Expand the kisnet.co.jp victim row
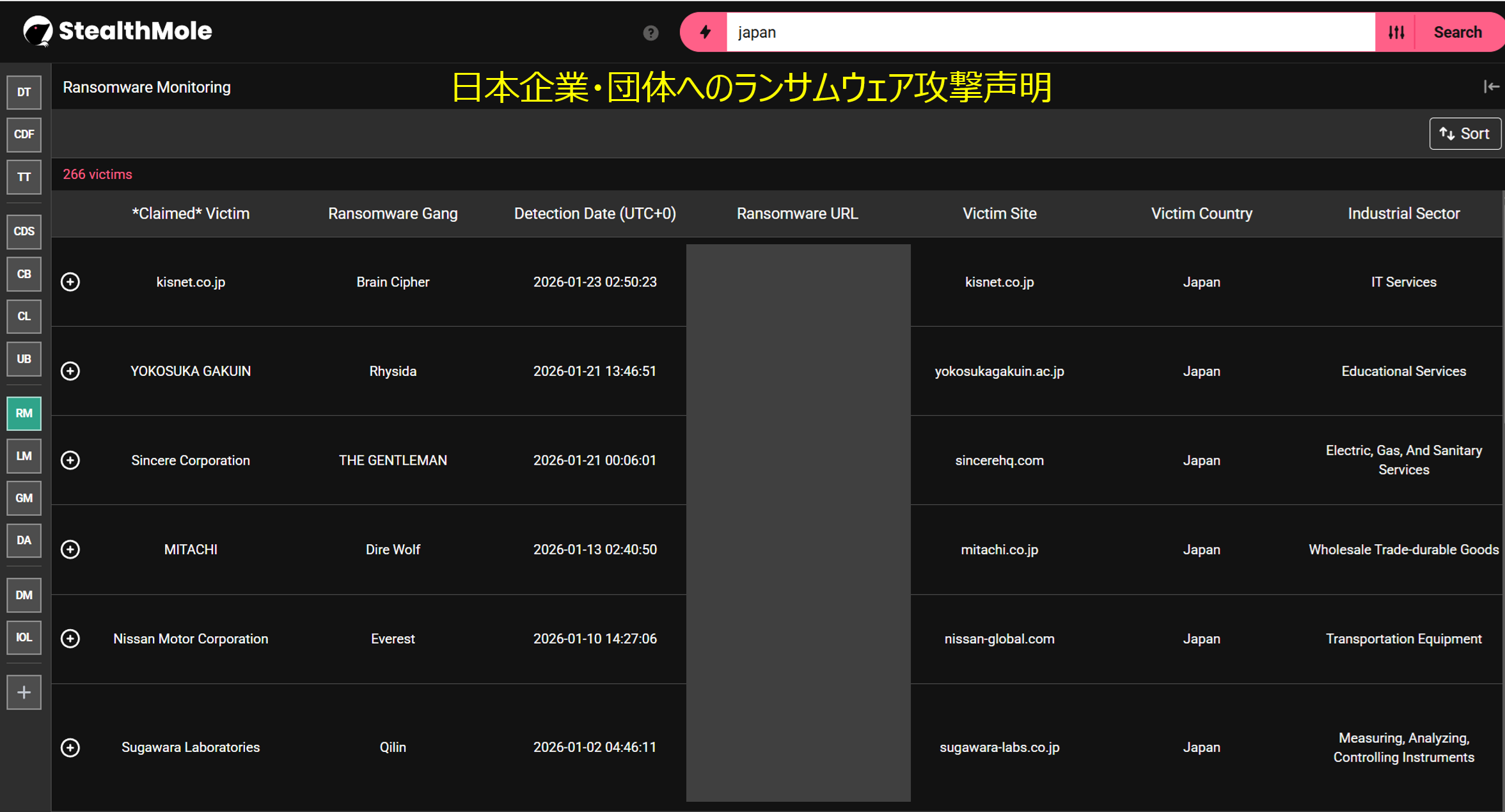The image size is (1505, 812). (x=70, y=282)
